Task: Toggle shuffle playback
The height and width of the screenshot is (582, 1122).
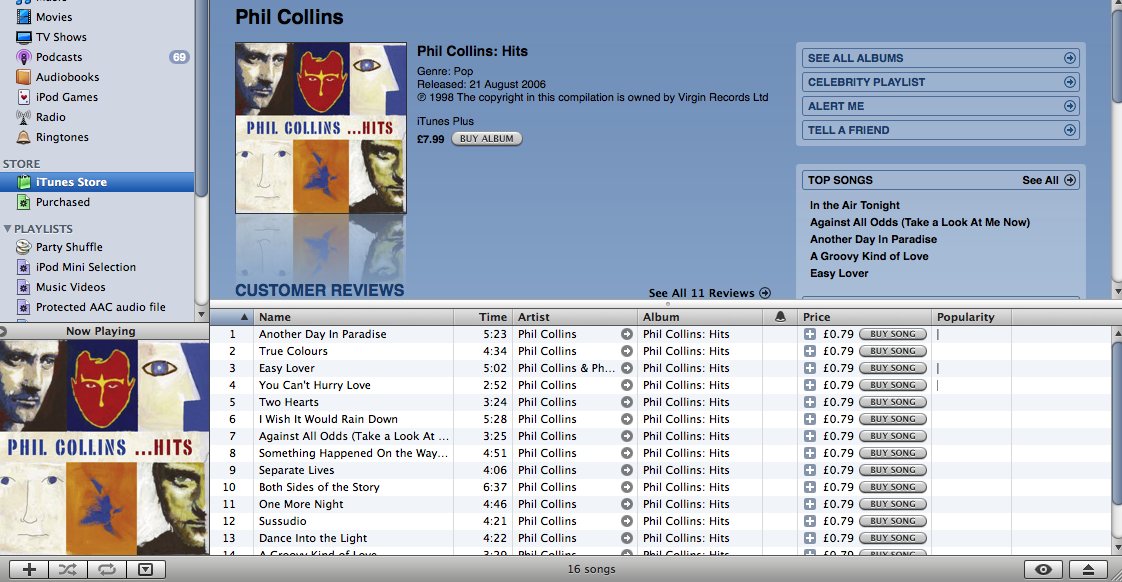Action: [68, 570]
